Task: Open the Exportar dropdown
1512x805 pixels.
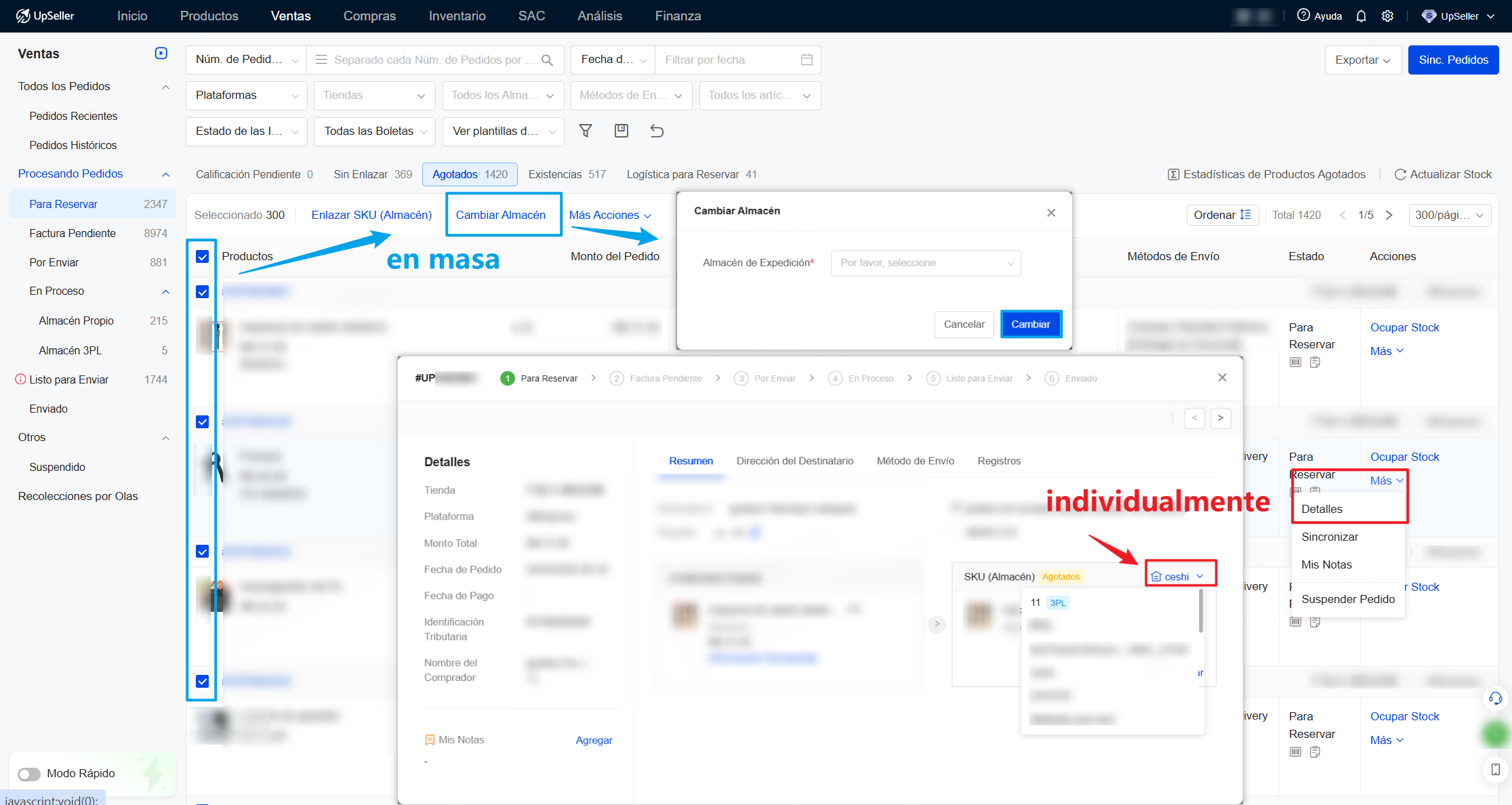Action: click(1362, 60)
